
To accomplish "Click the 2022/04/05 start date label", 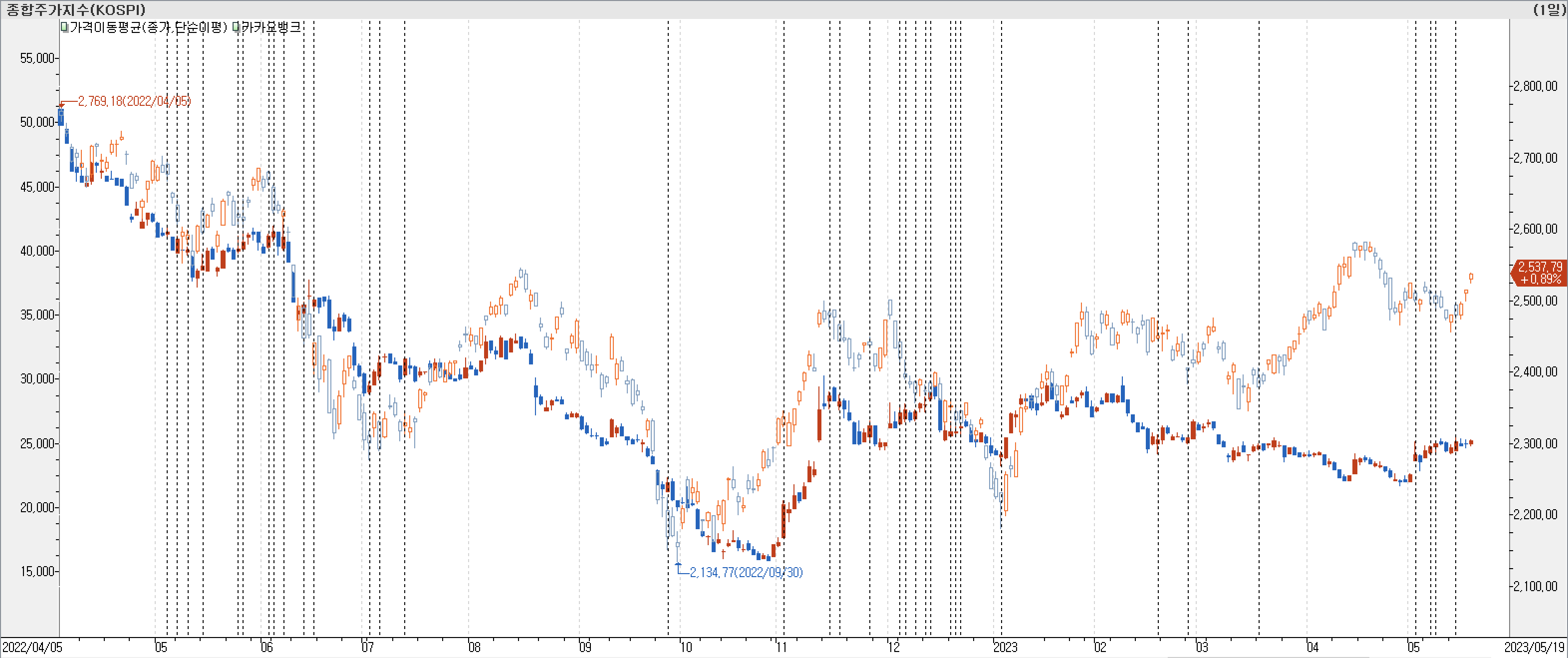I will (31, 647).
